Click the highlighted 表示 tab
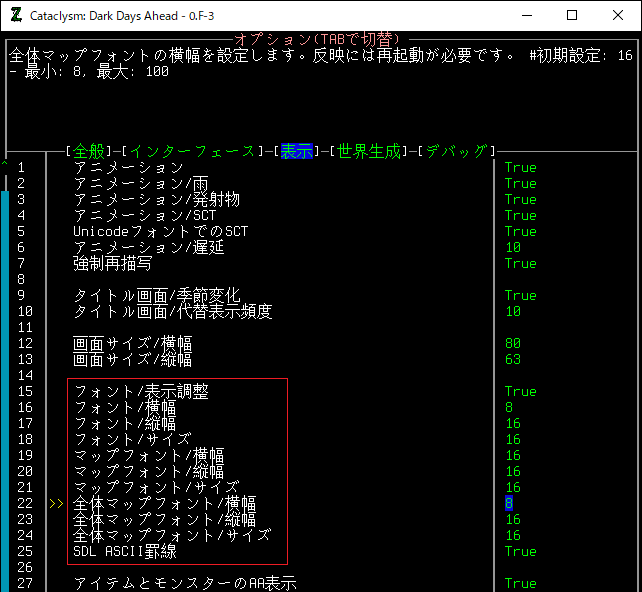Screen dimensions: 642x592 297,151
